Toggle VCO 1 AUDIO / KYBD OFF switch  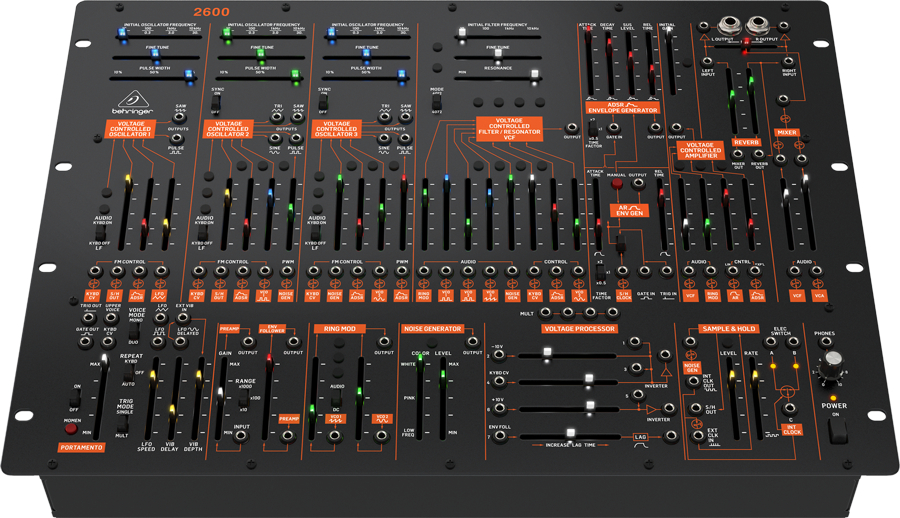(100, 233)
